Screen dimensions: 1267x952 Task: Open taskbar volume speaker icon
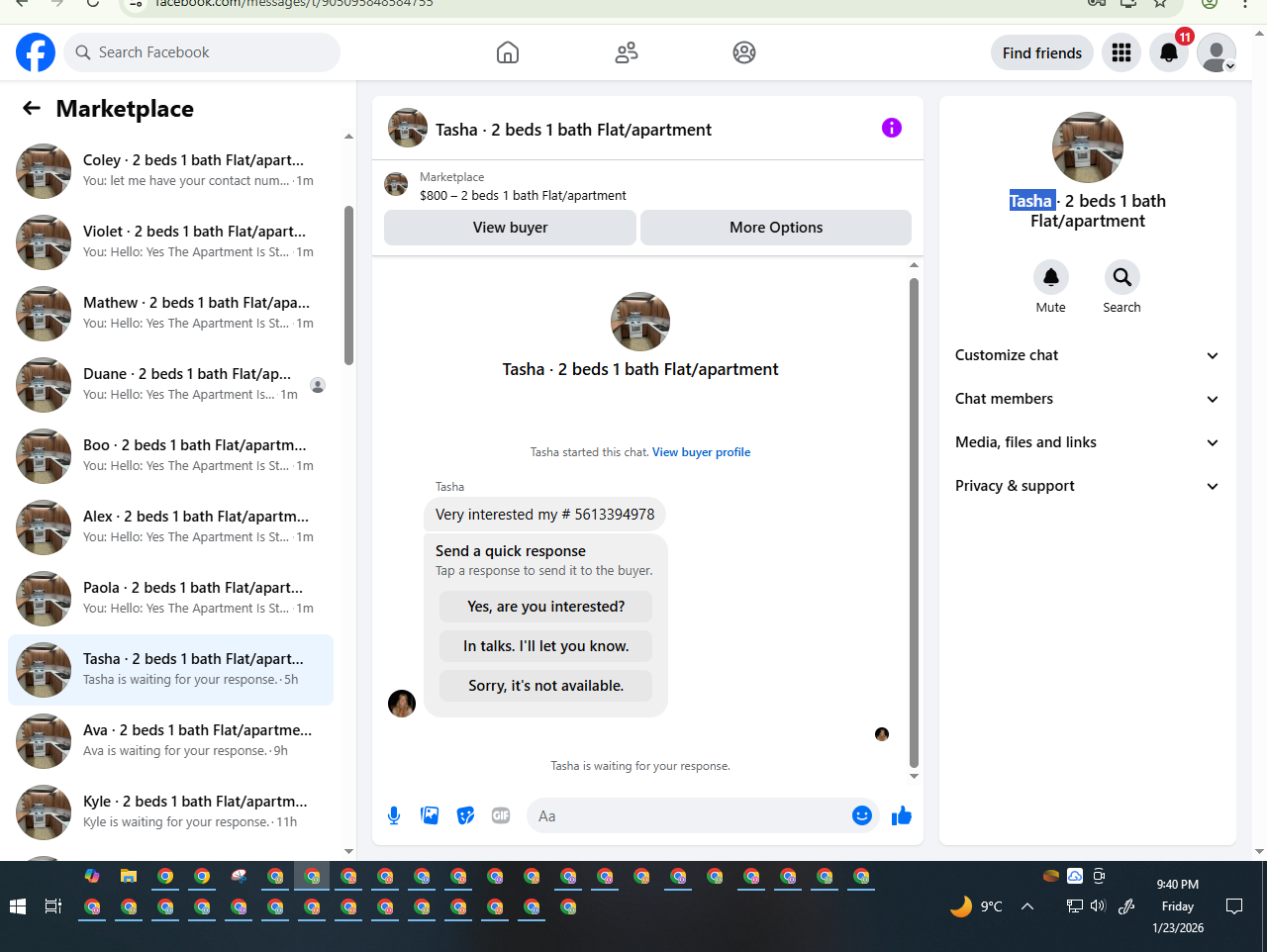(1098, 905)
